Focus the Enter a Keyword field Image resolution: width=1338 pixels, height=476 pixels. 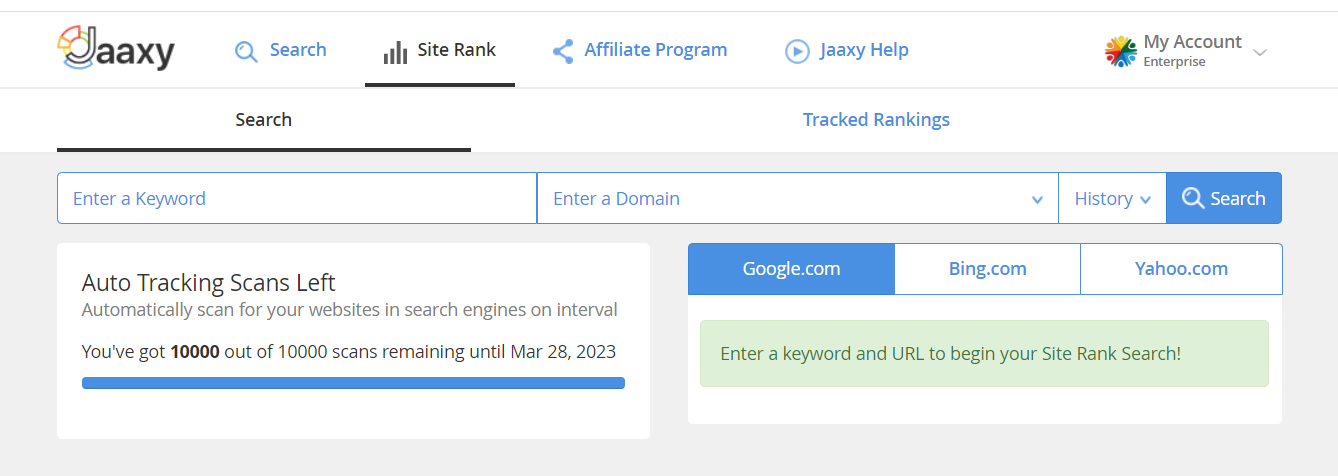(x=297, y=198)
